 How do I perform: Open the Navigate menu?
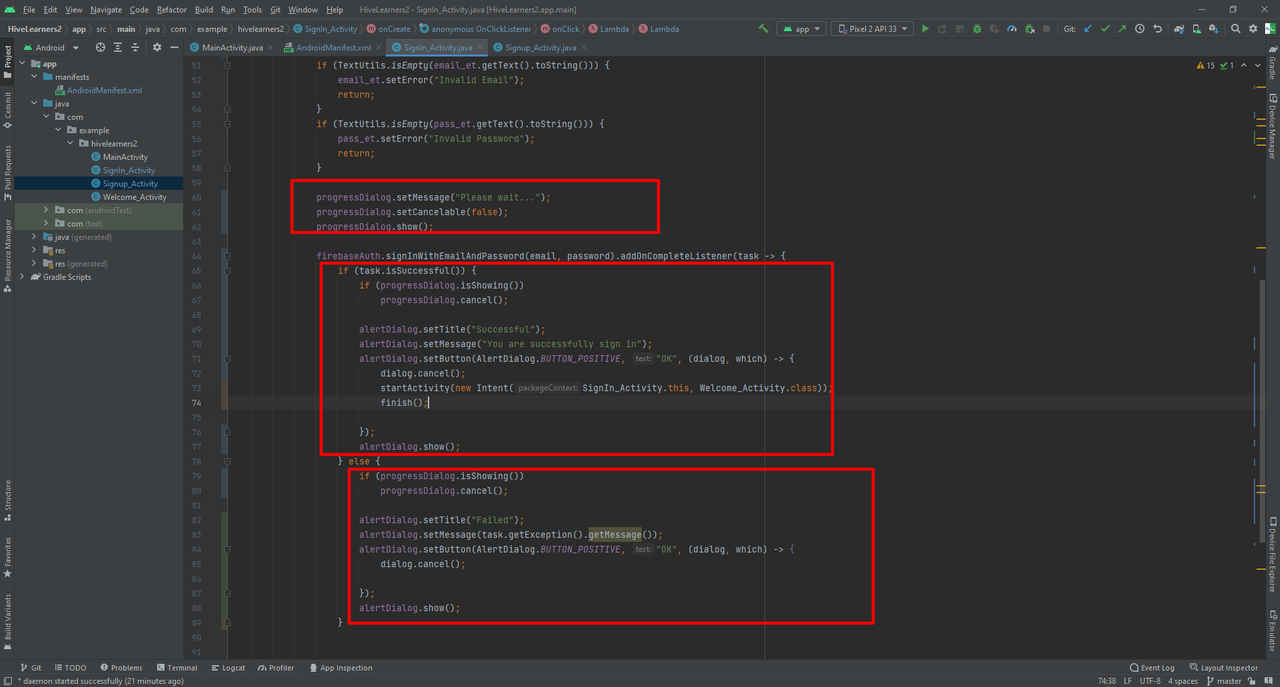(106, 9)
